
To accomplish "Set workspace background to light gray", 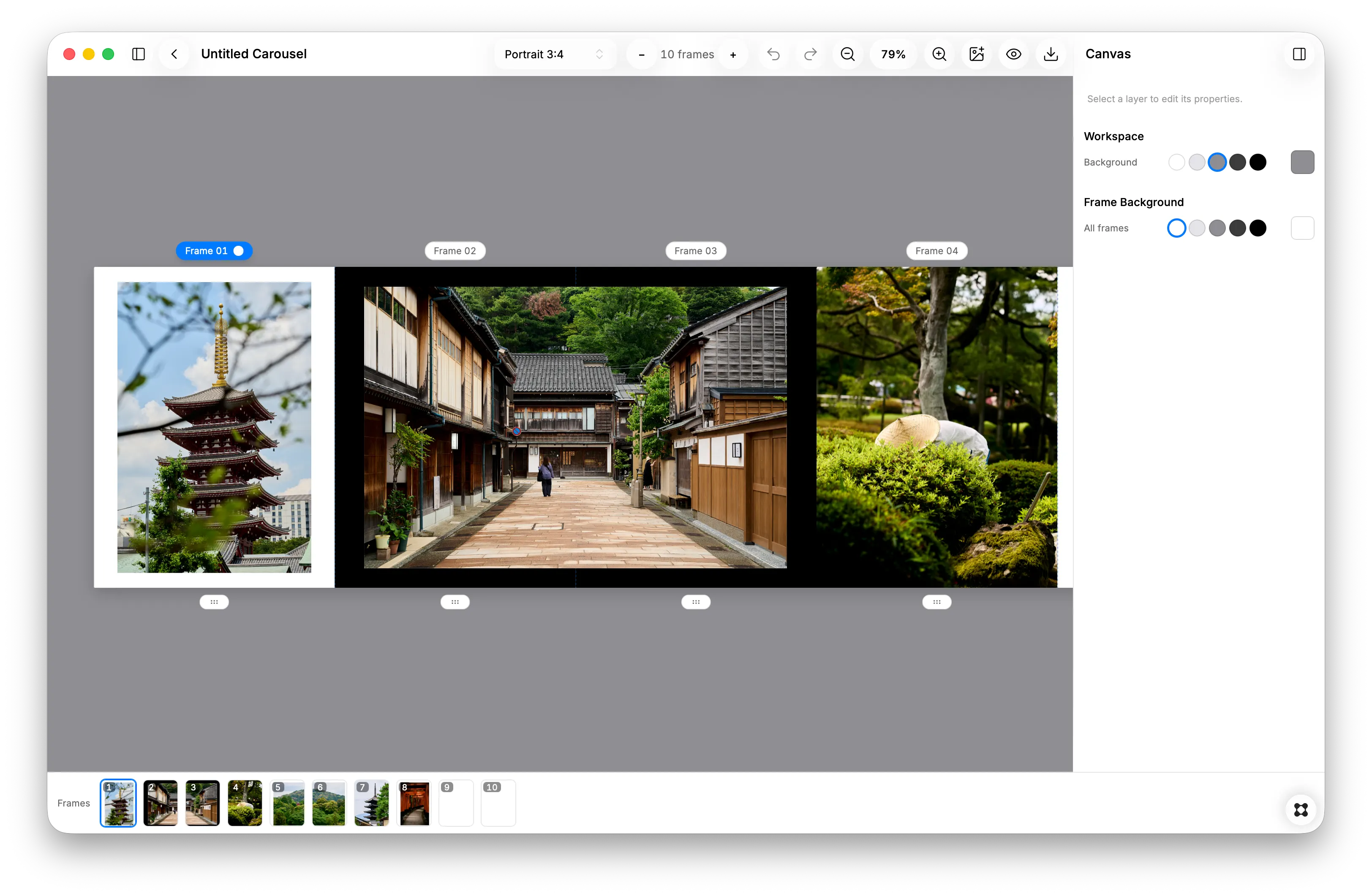I will point(1197,163).
